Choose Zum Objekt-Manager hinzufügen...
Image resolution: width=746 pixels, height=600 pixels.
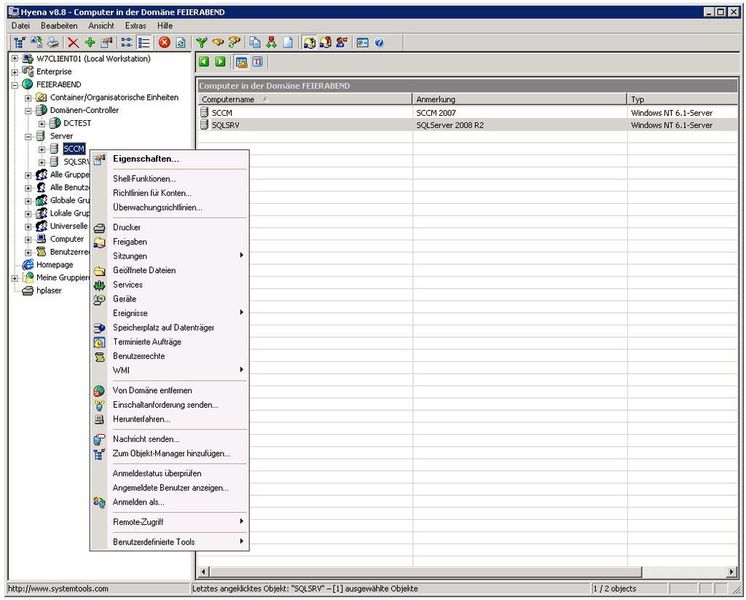[x=169, y=453]
